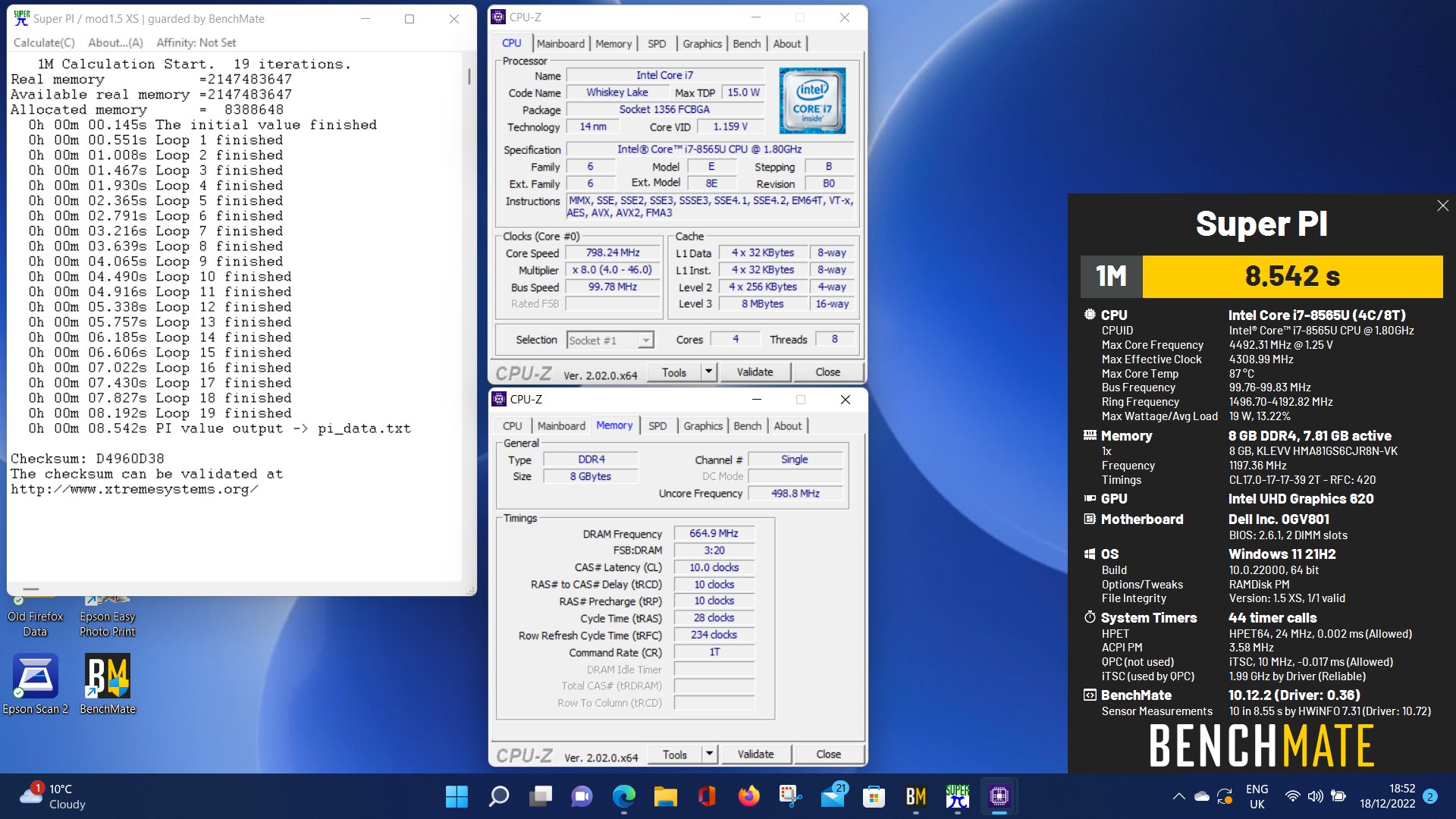Click Validate button in top CPU-Z
The width and height of the screenshot is (1456, 819).
[755, 372]
